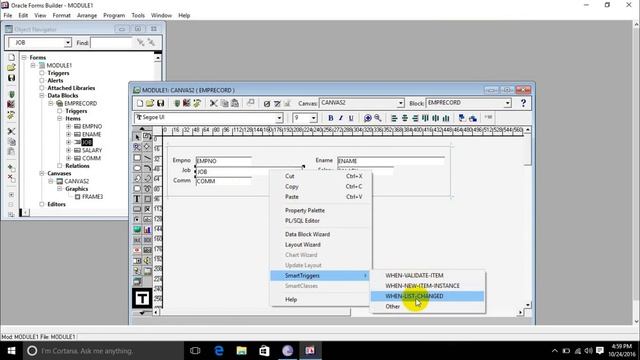Click Run Form icon in CANVAS2 toolbar
This screenshot has width=640, height=360.
pos(177,103)
